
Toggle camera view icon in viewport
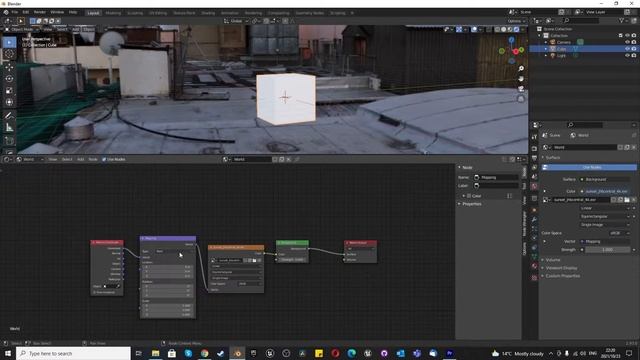coord(521,89)
